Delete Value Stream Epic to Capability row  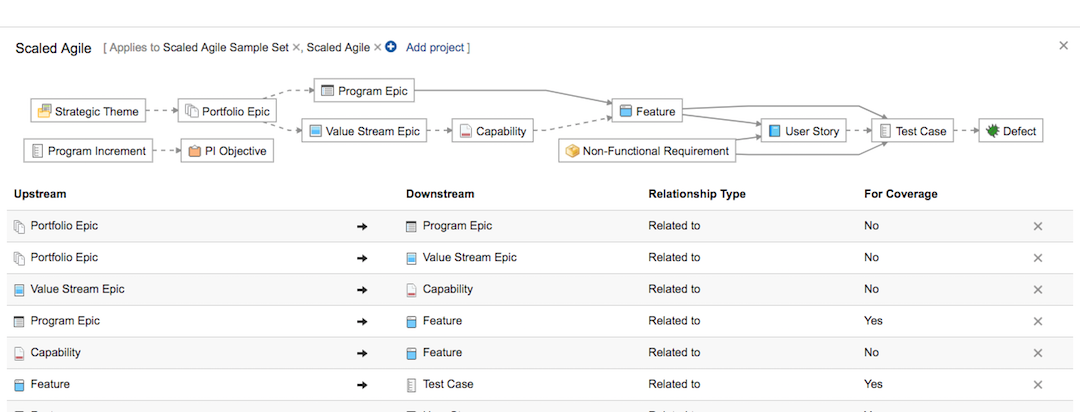point(1038,289)
